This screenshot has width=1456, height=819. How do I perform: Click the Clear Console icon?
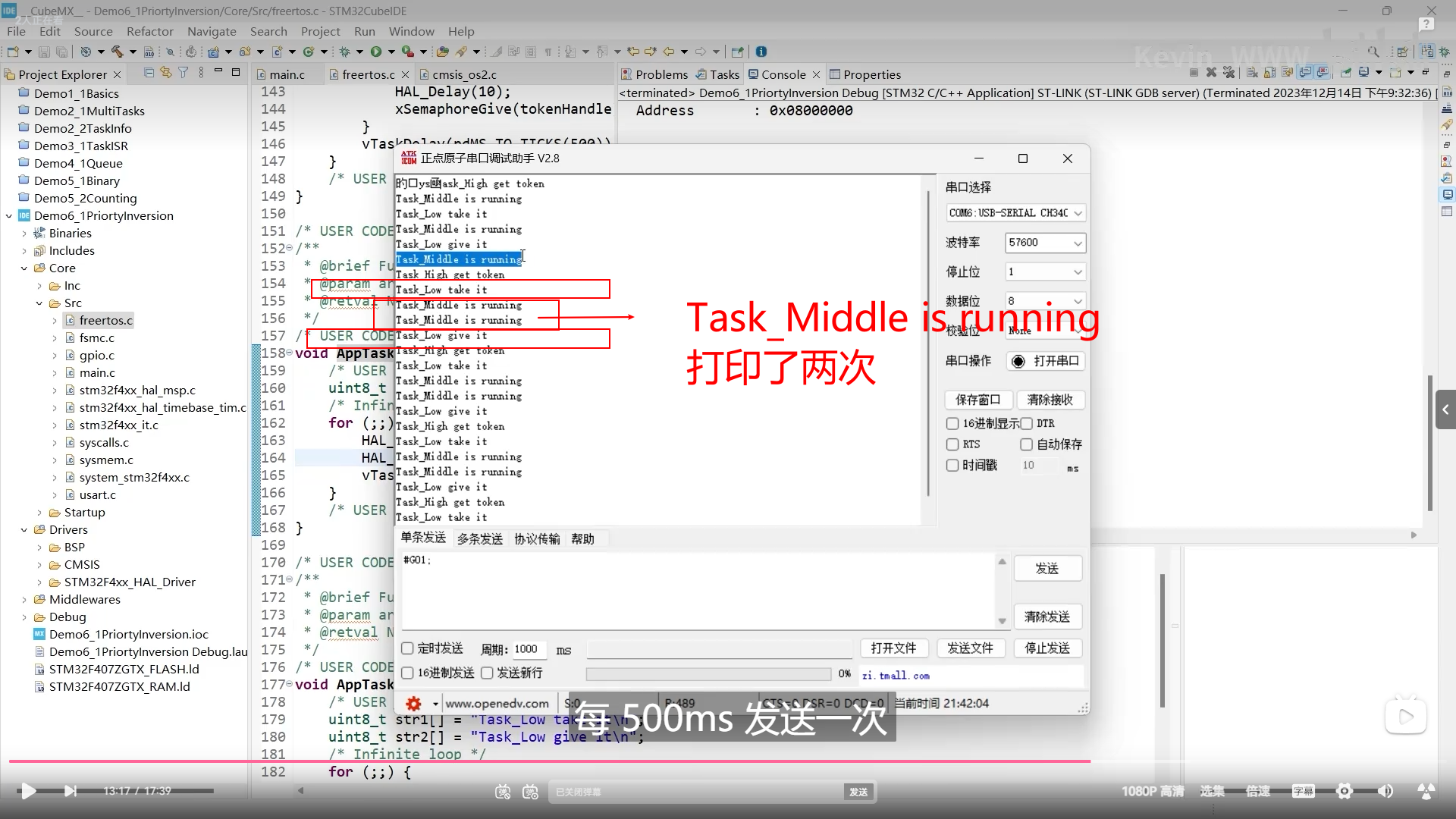[1252, 73]
